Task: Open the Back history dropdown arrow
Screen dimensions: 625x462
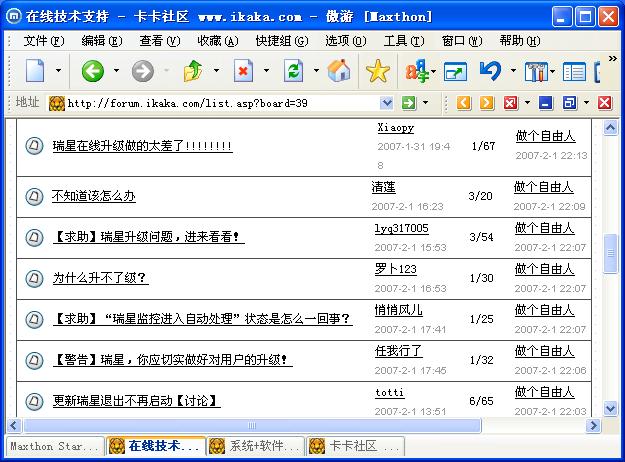Action: coord(116,71)
